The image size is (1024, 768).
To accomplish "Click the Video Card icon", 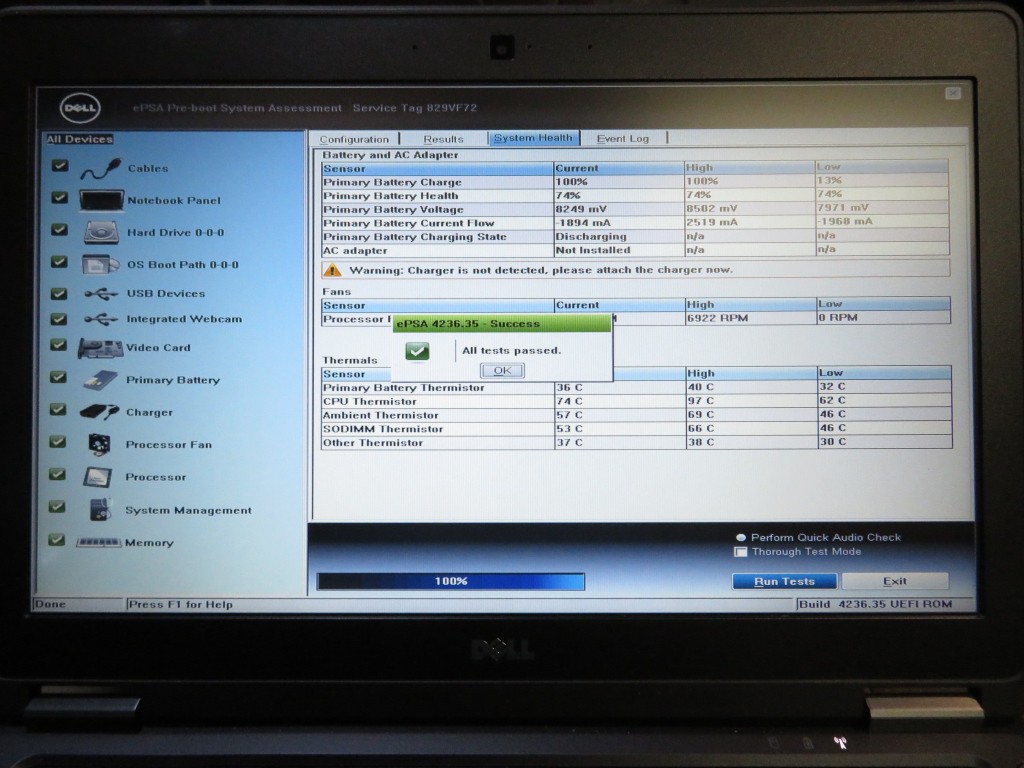I will pyautogui.click(x=101, y=348).
